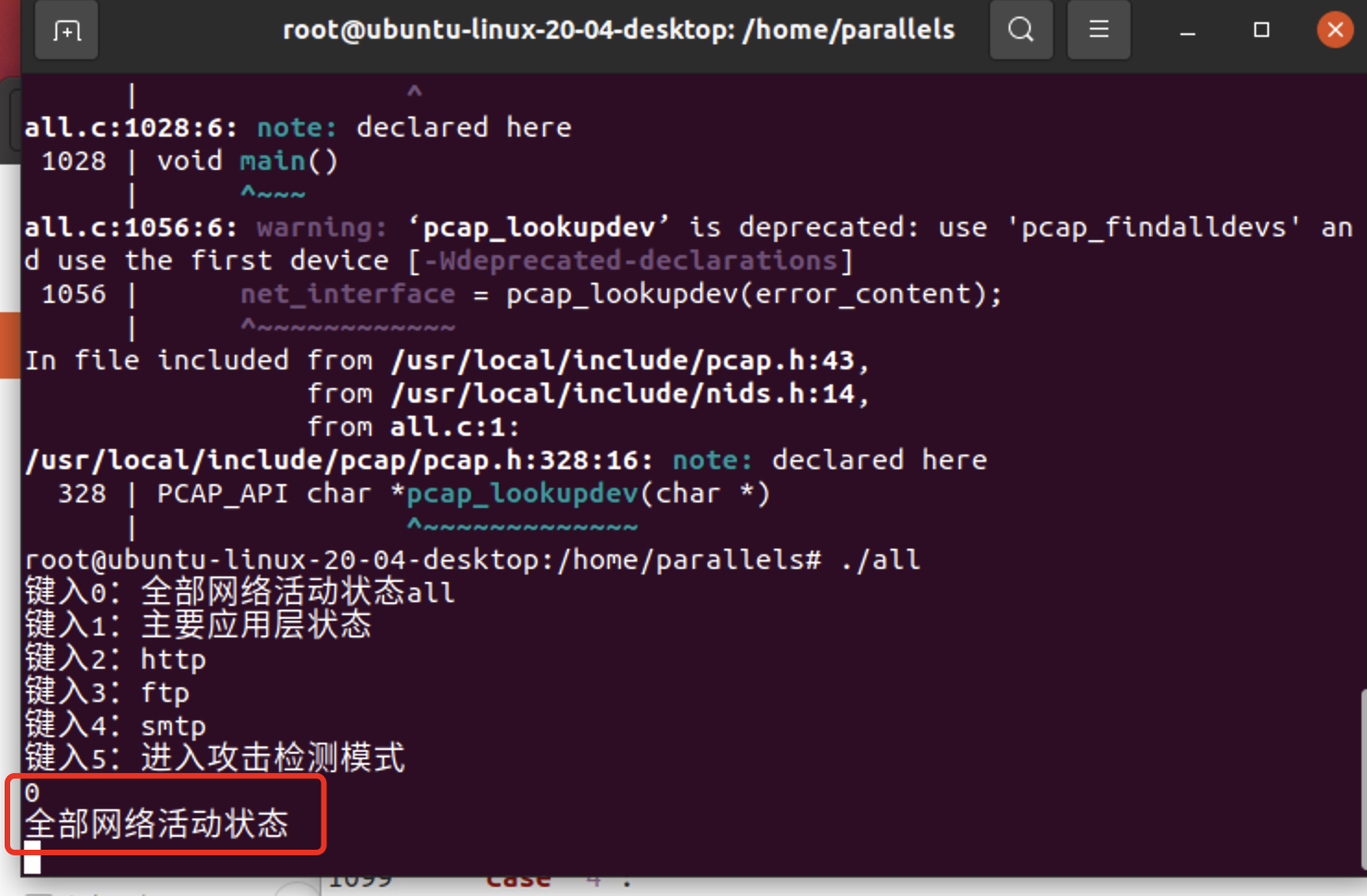Click menu line '键入1: 主要应用层状态'
Screen dimensions: 1367x896
[x=199, y=625]
